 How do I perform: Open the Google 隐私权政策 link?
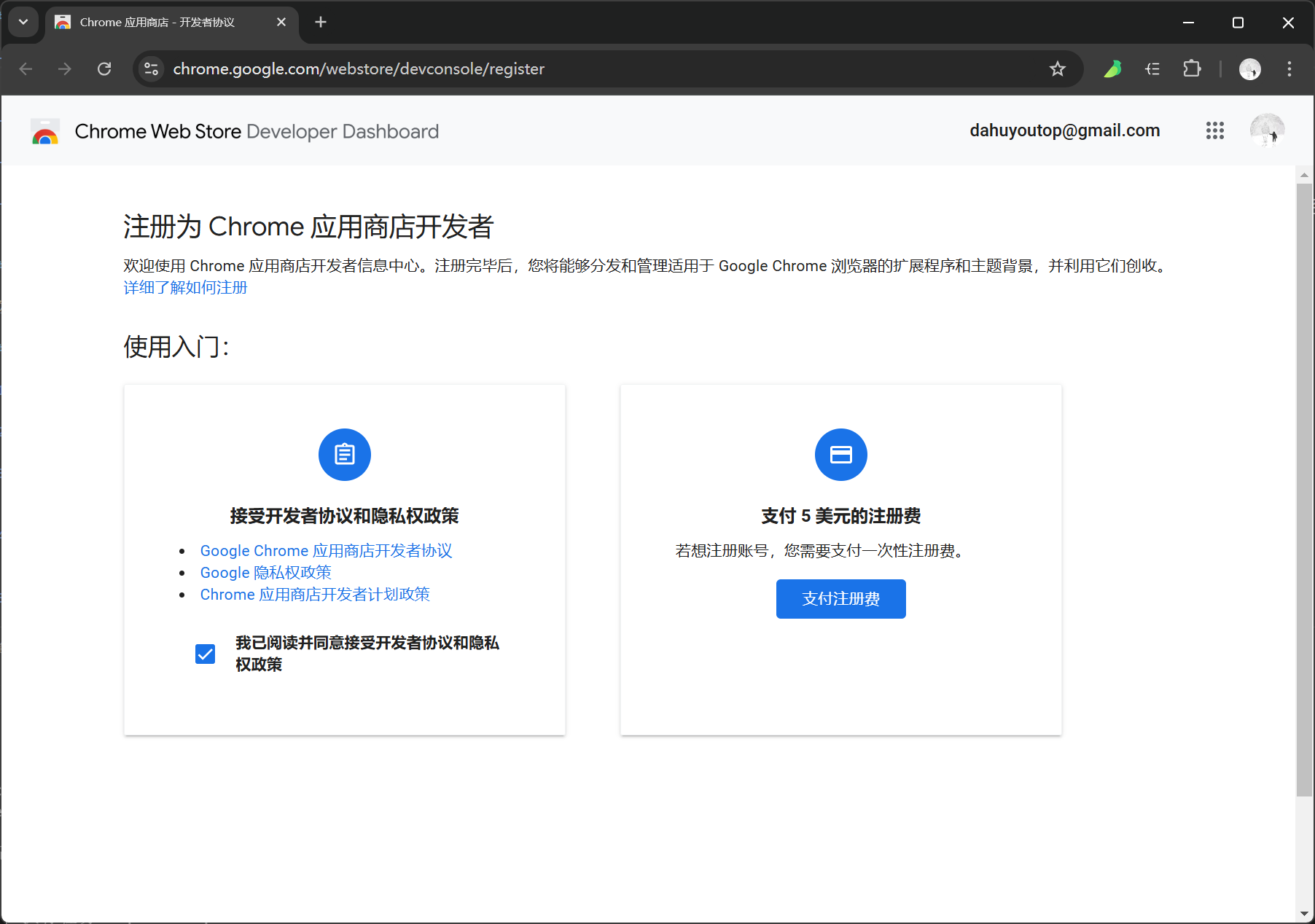tap(265, 573)
